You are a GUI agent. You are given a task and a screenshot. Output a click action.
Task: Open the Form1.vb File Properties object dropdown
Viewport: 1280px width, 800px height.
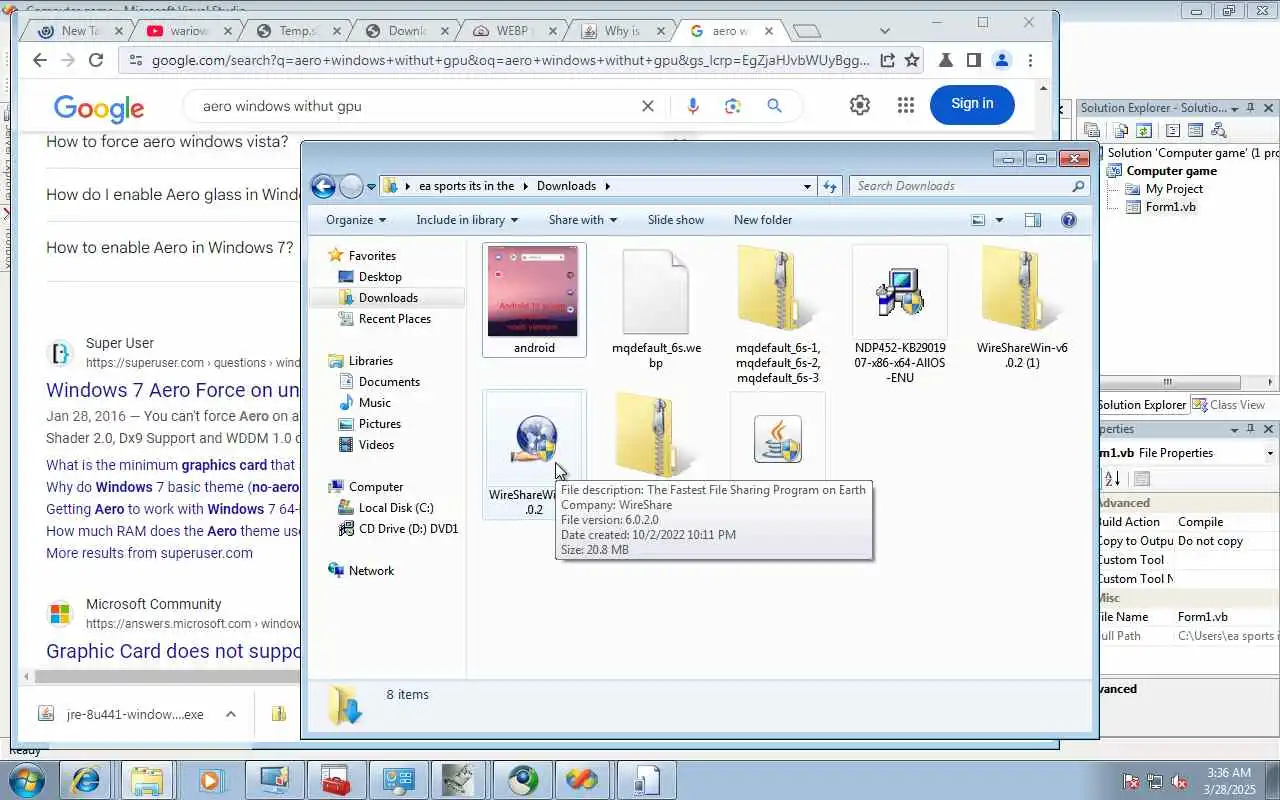[1270, 453]
